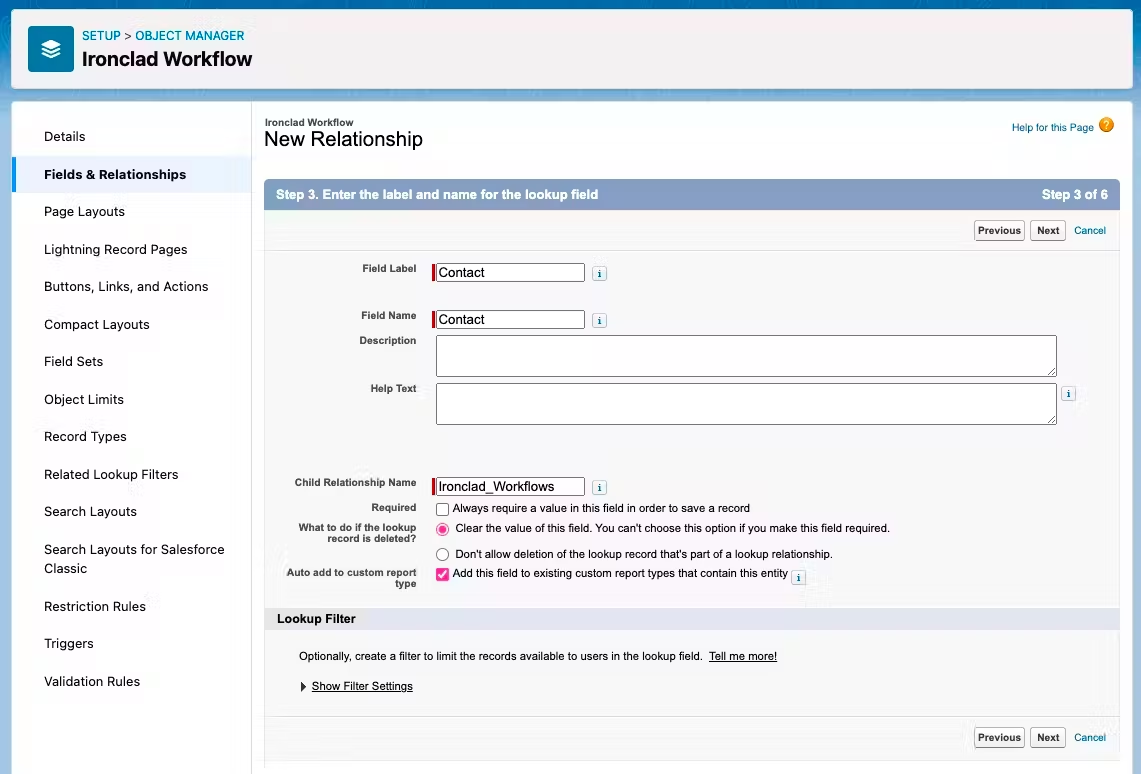Expand the Show Filter Settings triangle

click(x=303, y=687)
